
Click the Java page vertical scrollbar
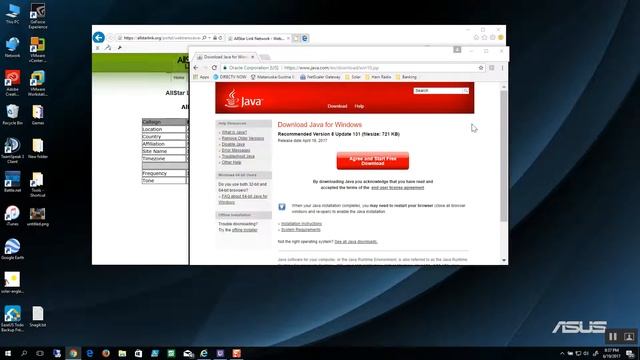pyautogui.click(x=504, y=155)
